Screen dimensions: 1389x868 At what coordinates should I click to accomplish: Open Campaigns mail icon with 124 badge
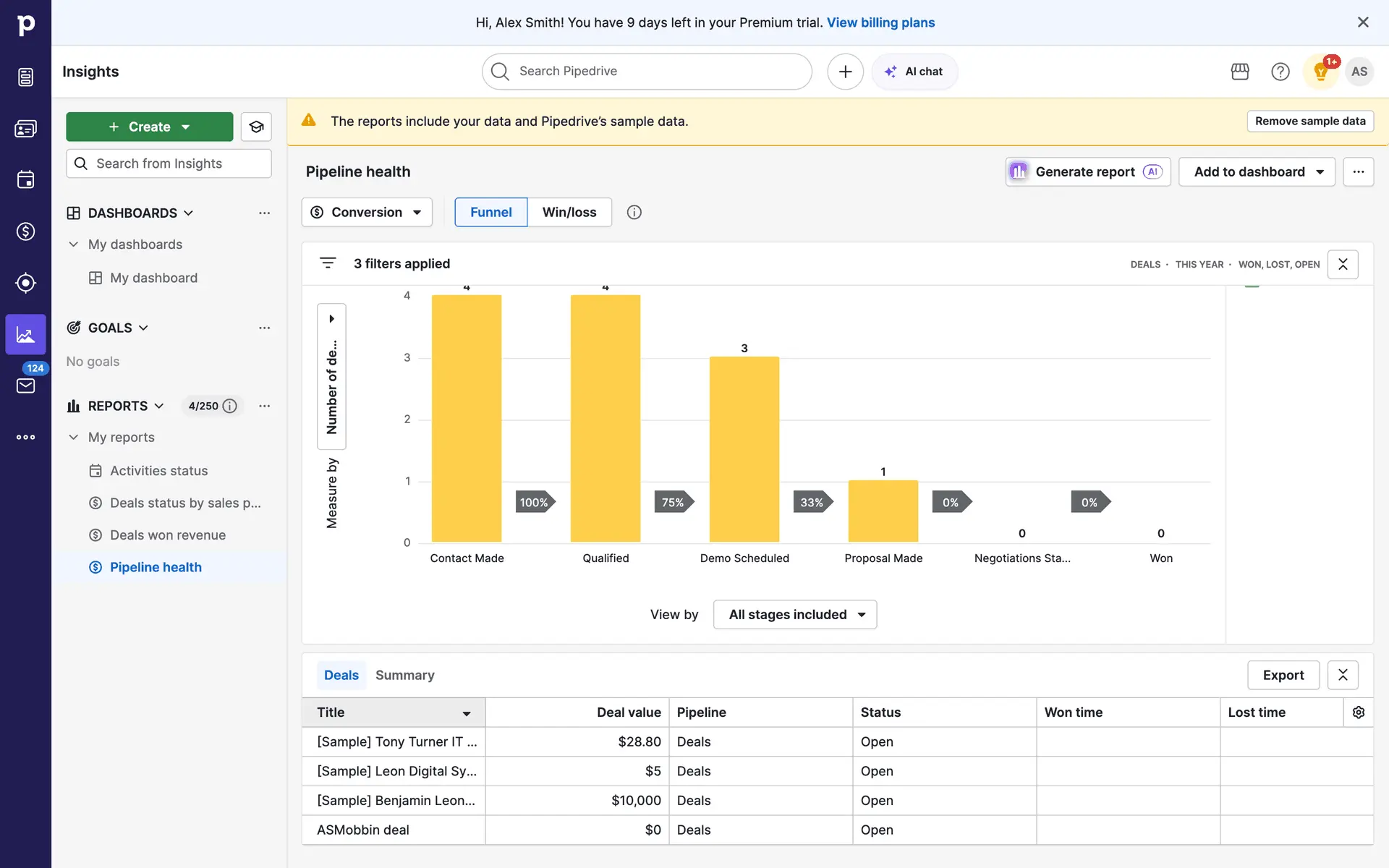point(25,385)
